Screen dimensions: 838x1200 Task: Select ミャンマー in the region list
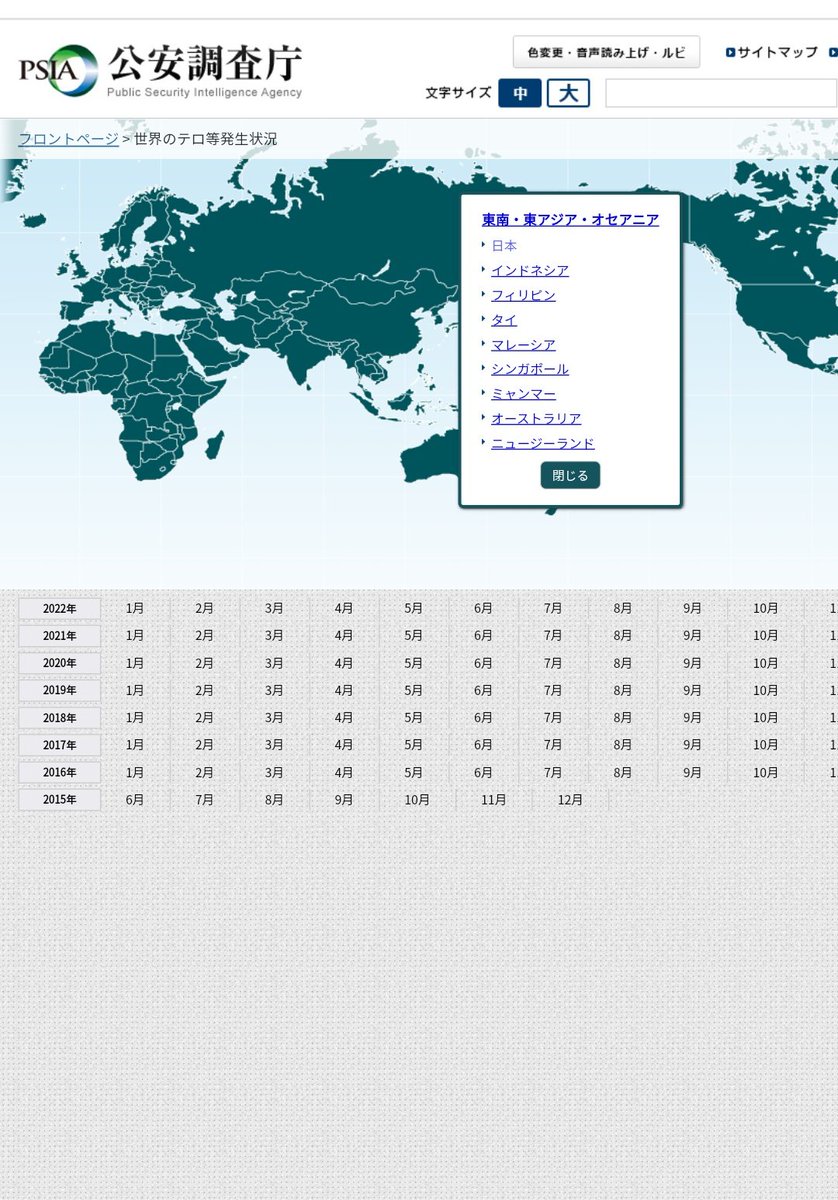523,394
